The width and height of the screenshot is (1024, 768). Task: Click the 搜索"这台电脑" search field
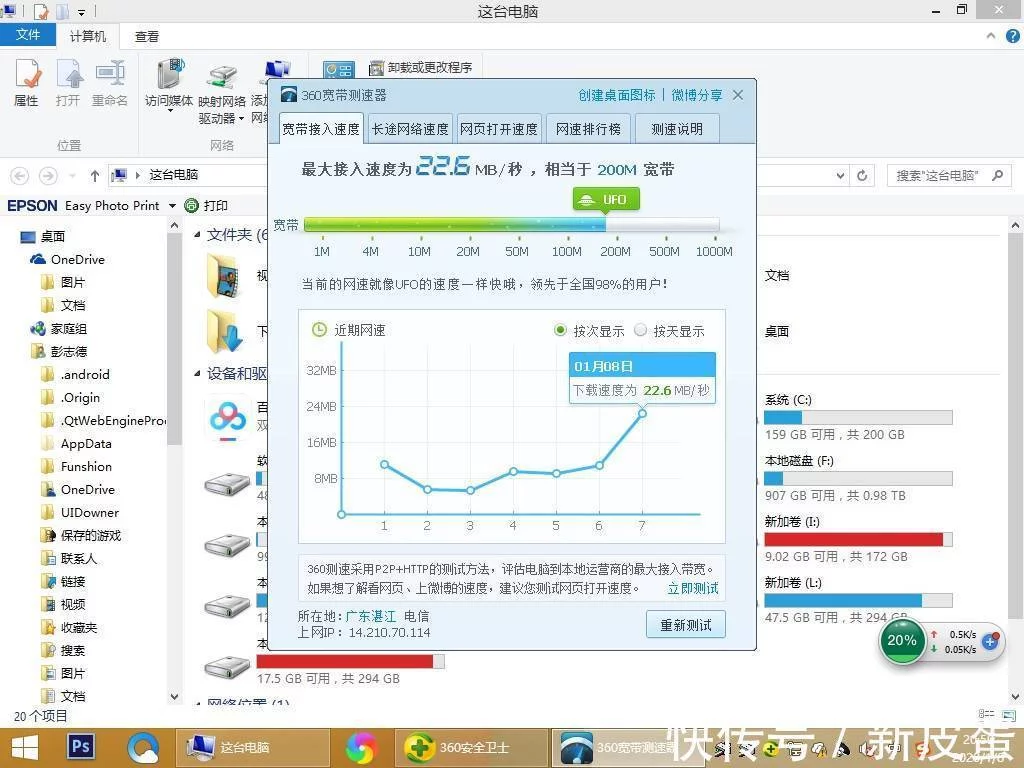pyautogui.click(x=949, y=176)
